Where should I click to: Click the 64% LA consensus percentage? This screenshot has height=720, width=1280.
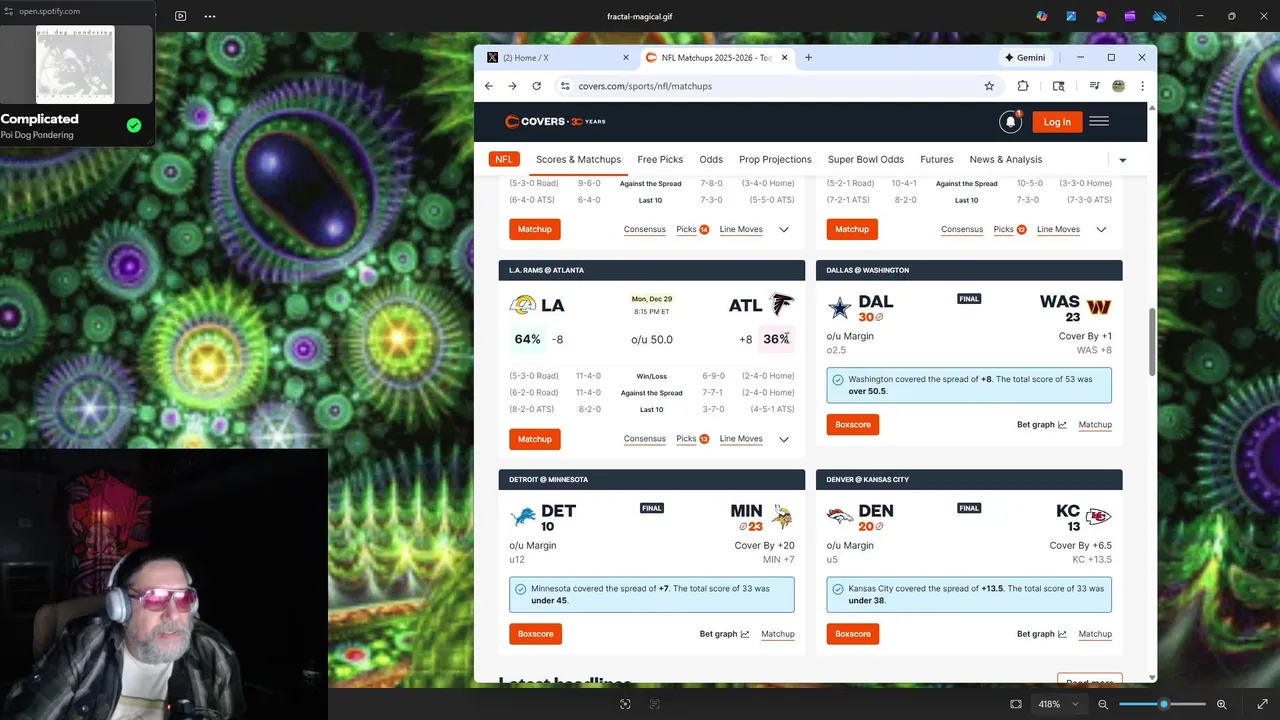(527, 339)
